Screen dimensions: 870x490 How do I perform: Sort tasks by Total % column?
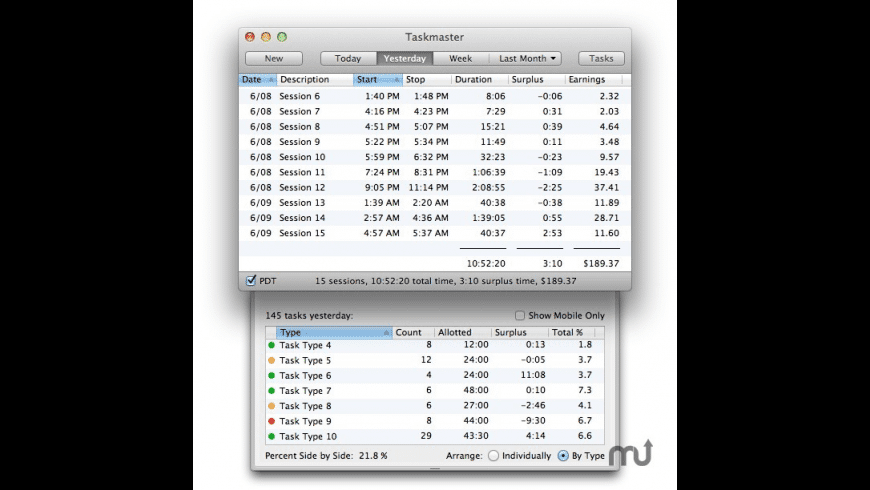pyautogui.click(x=571, y=332)
